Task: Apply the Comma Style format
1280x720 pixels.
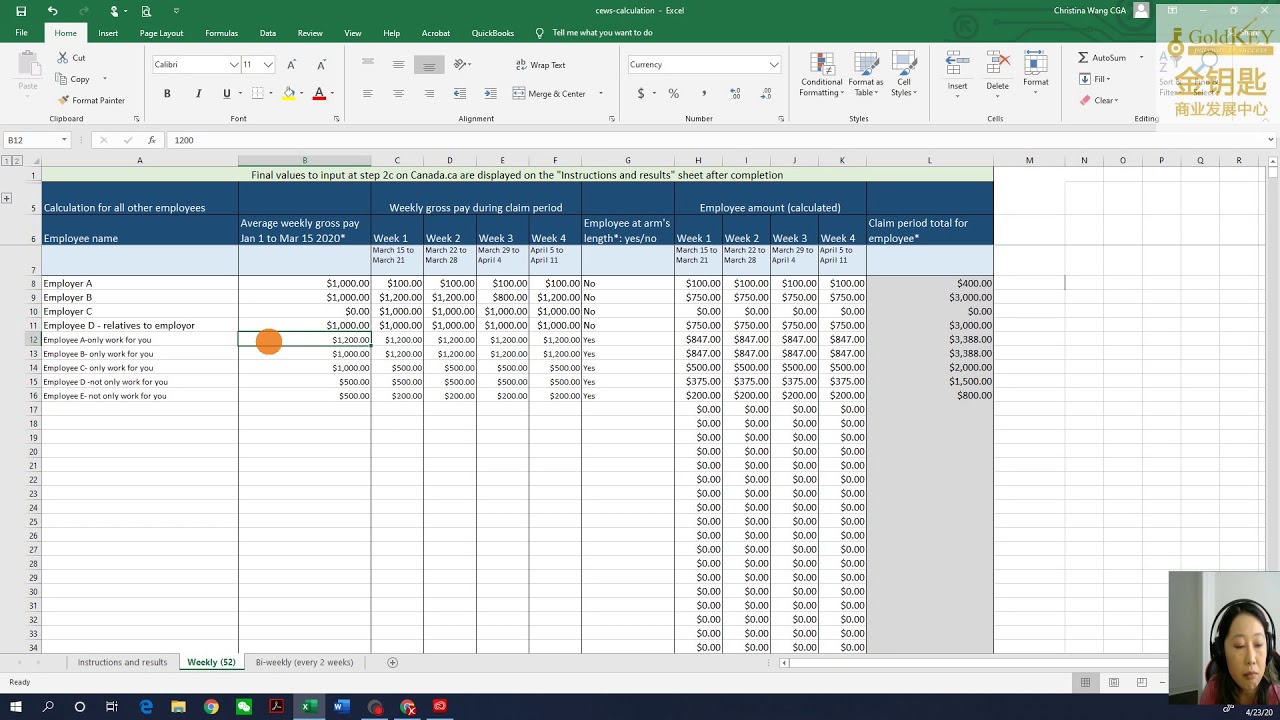Action: [704, 93]
